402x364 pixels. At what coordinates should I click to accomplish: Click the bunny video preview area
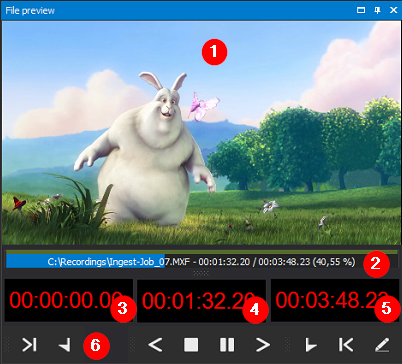pos(201,133)
